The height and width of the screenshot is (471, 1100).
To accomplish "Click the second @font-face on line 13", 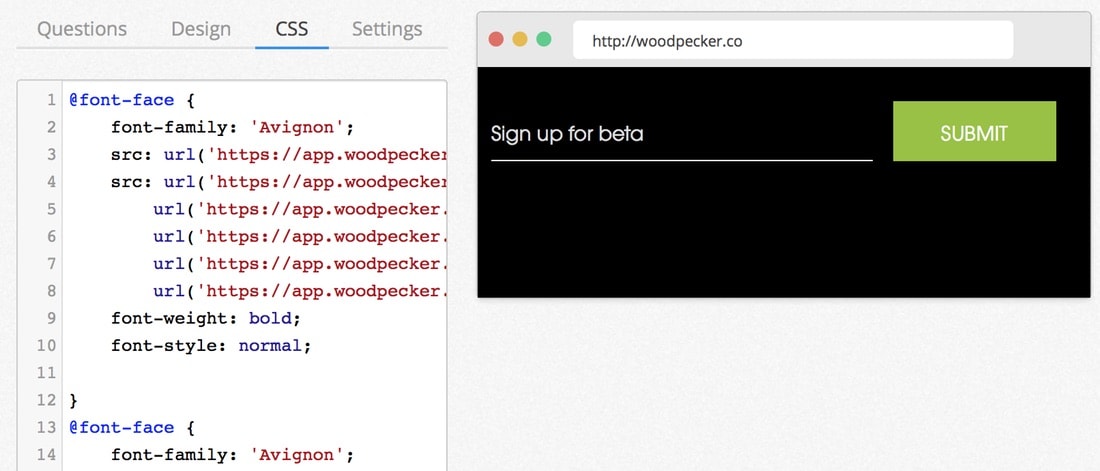I will pyautogui.click(x=121, y=428).
